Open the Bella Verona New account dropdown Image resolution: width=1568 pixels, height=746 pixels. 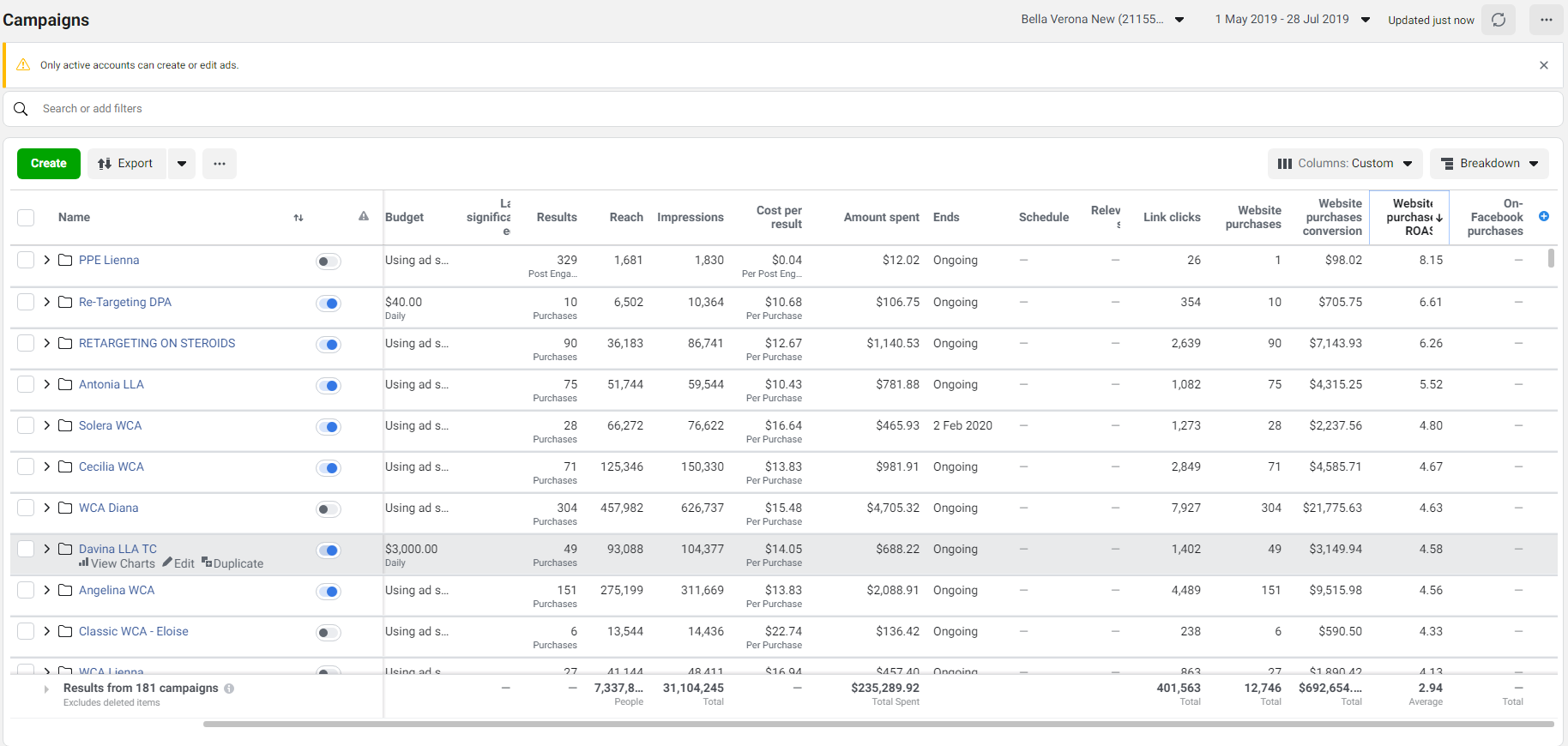tap(1103, 19)
